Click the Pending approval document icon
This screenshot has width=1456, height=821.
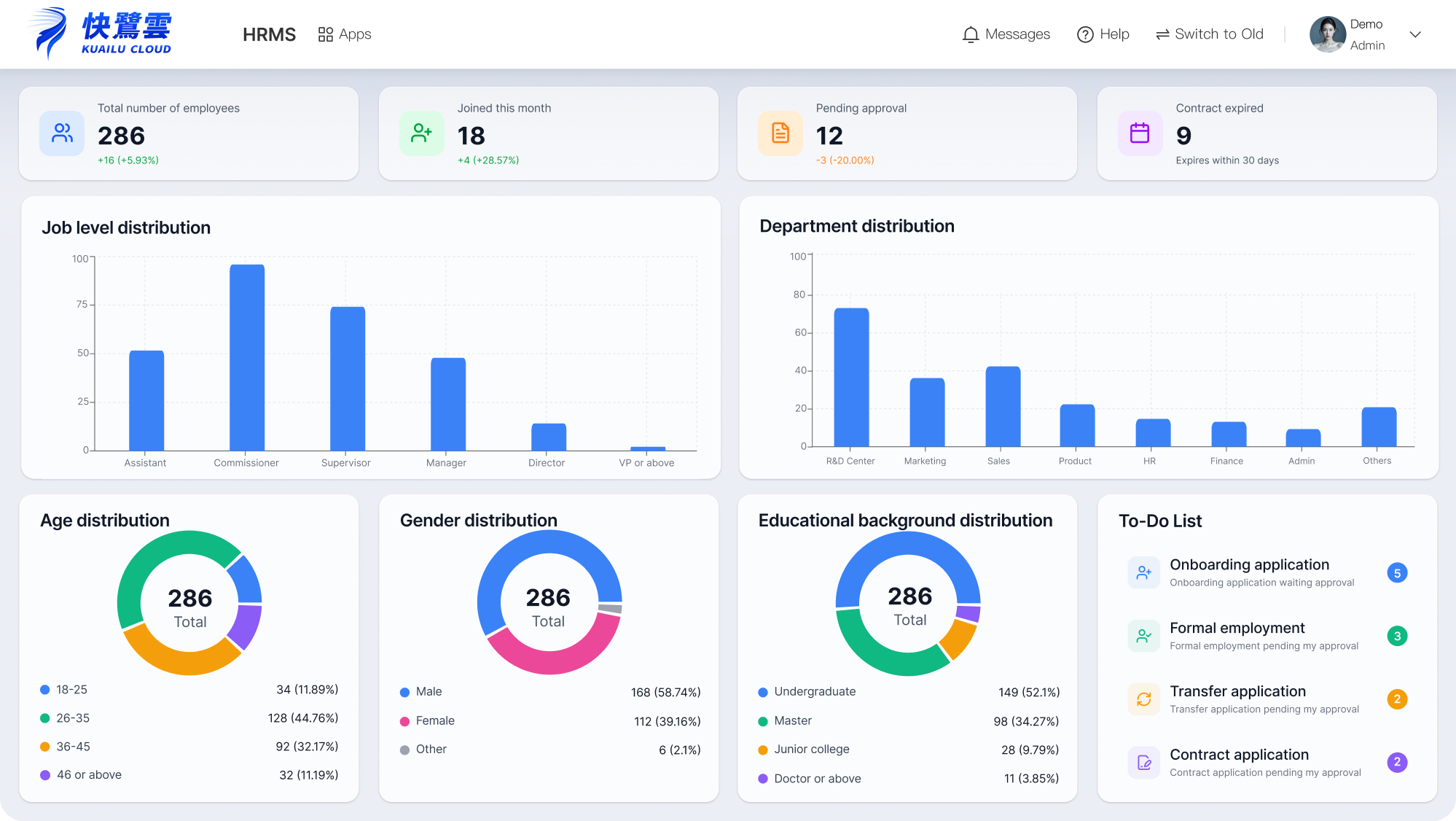(x=780, y=133)
